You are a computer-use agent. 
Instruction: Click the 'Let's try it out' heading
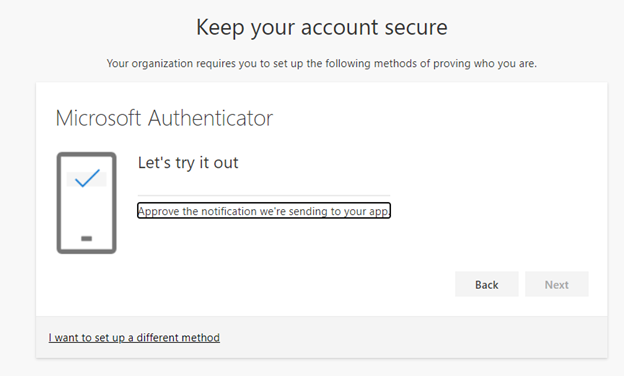[x=188, y=163]
